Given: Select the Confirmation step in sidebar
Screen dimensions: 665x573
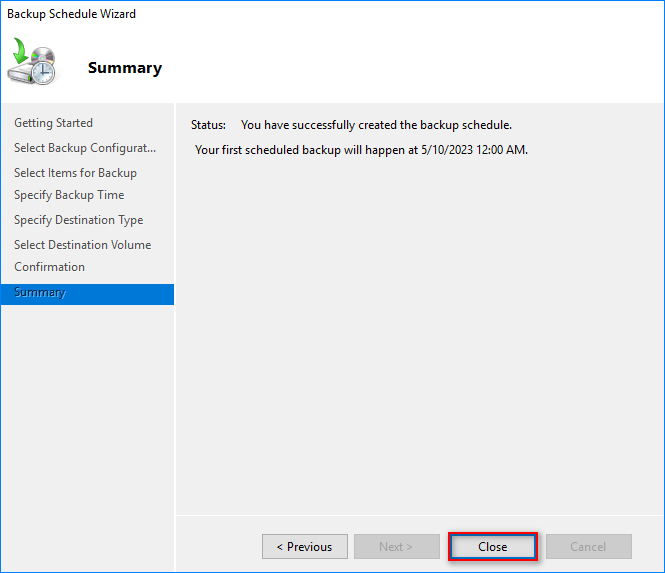Looking at the screenshot, I should [49, 267].
